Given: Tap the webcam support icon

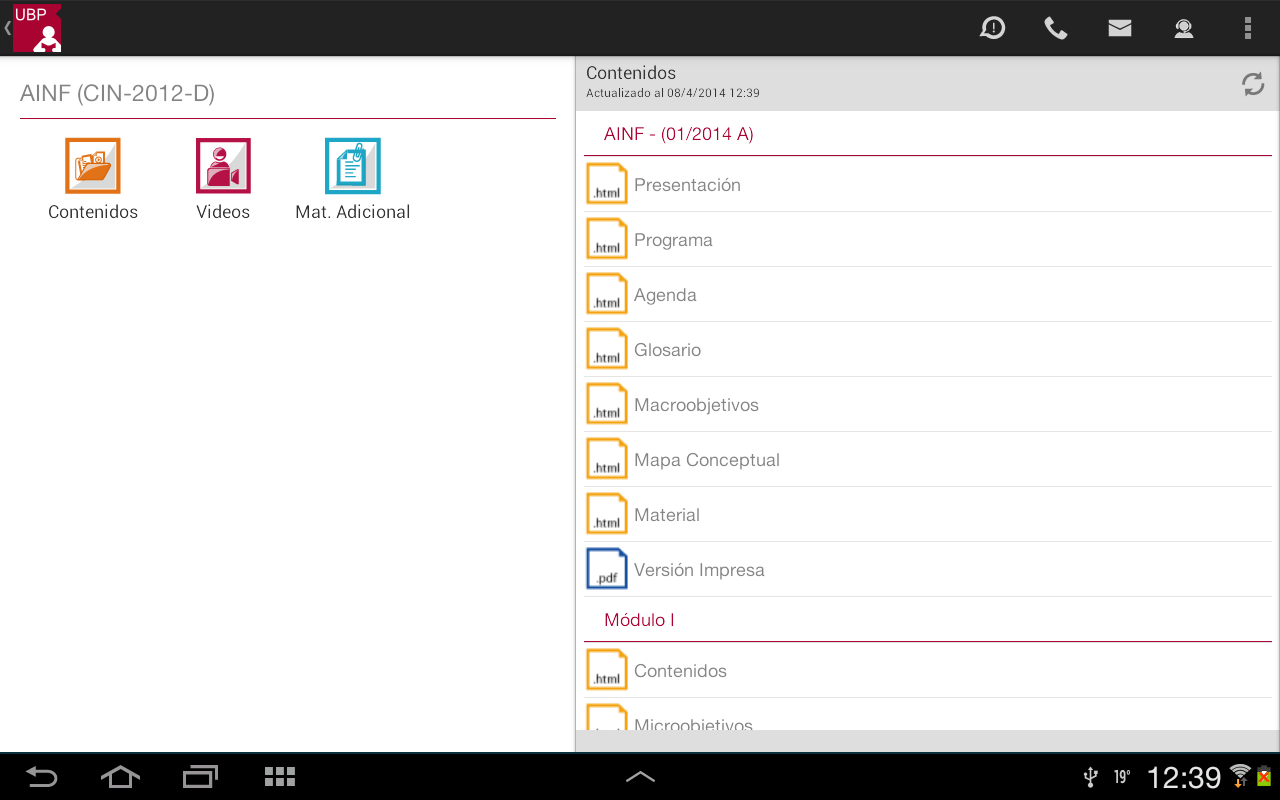Looking at the screenshot, I should click(x=1184, y=28).
